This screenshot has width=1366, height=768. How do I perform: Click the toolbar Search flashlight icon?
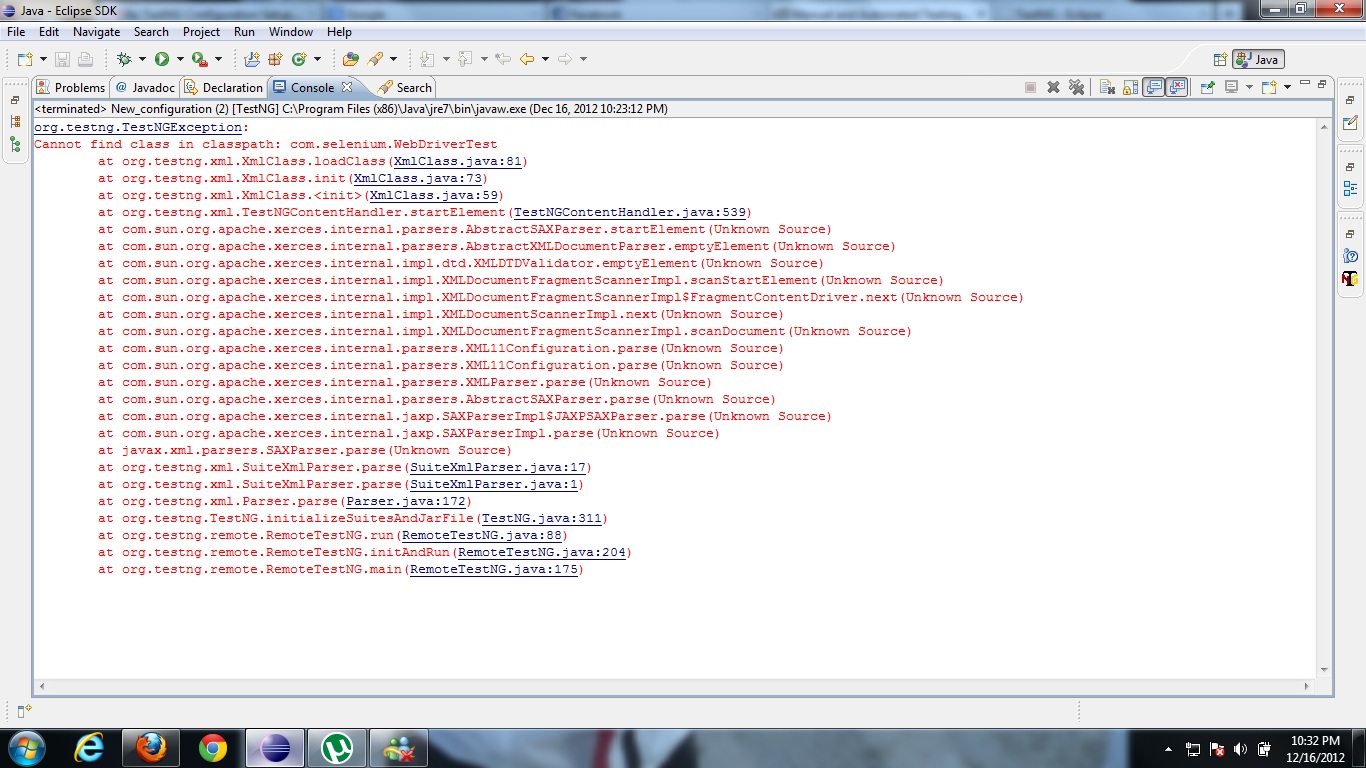point(375,59)
